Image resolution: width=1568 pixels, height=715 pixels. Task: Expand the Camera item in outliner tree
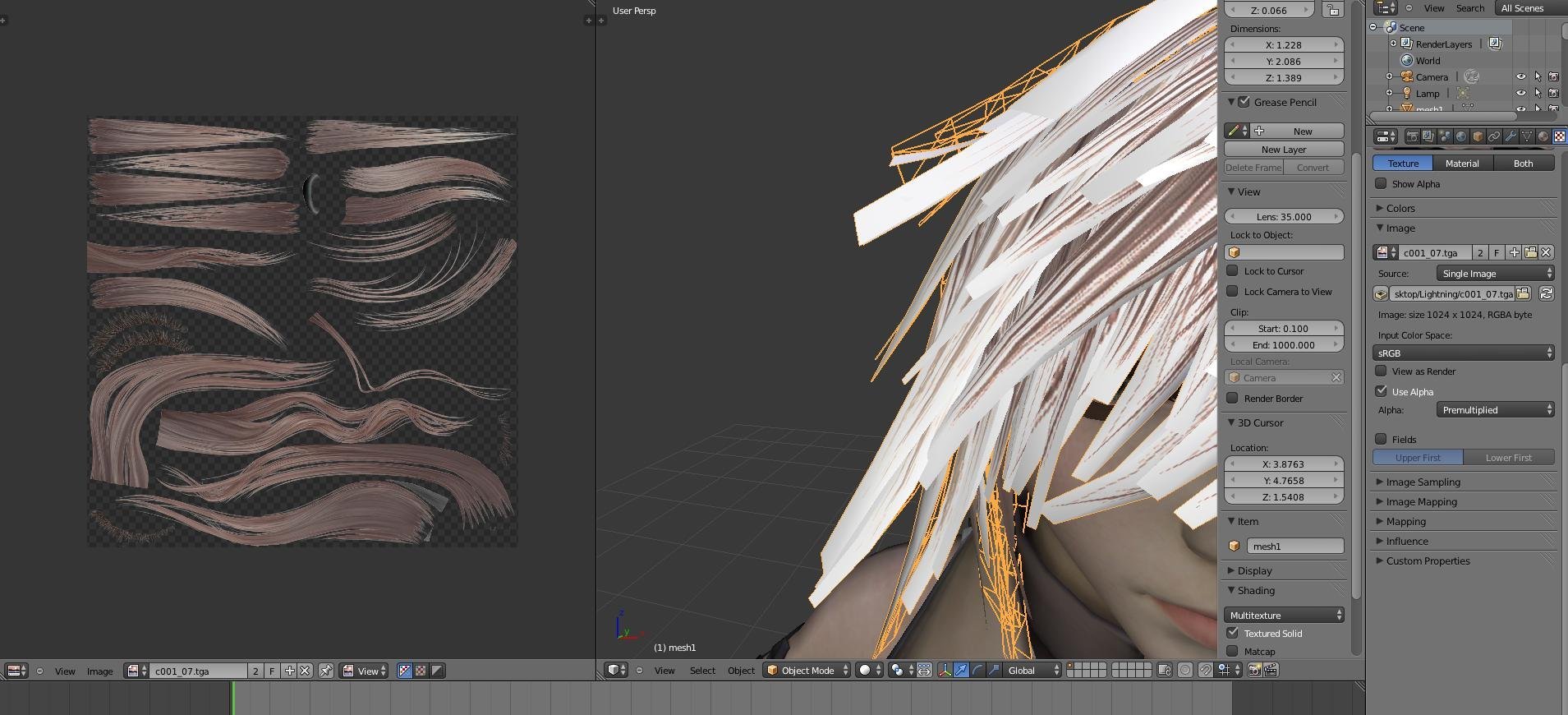1390,76
